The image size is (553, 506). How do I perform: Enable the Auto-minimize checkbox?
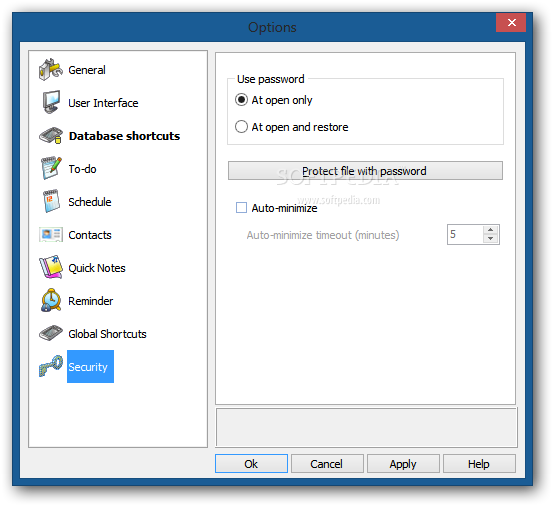[241, 208]
